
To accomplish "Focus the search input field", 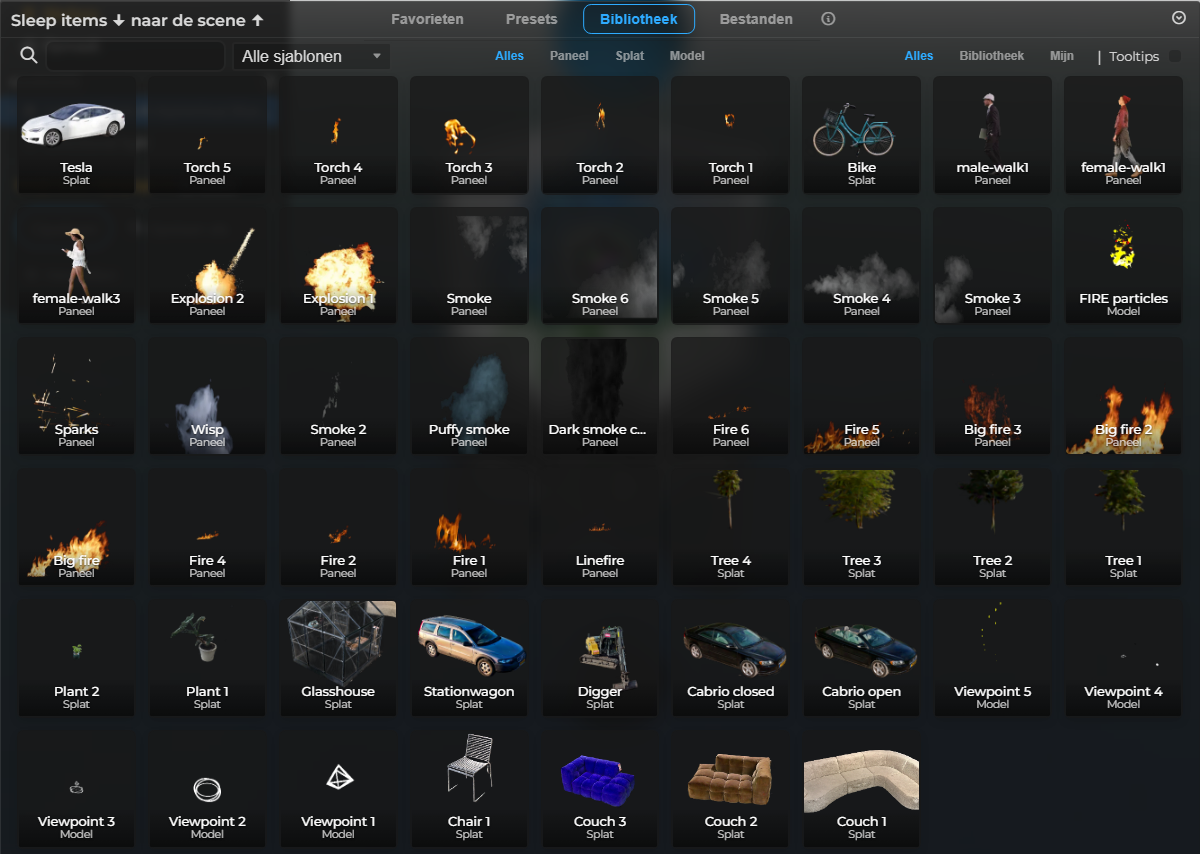I will pyautogui.click(x=135, y=56).
